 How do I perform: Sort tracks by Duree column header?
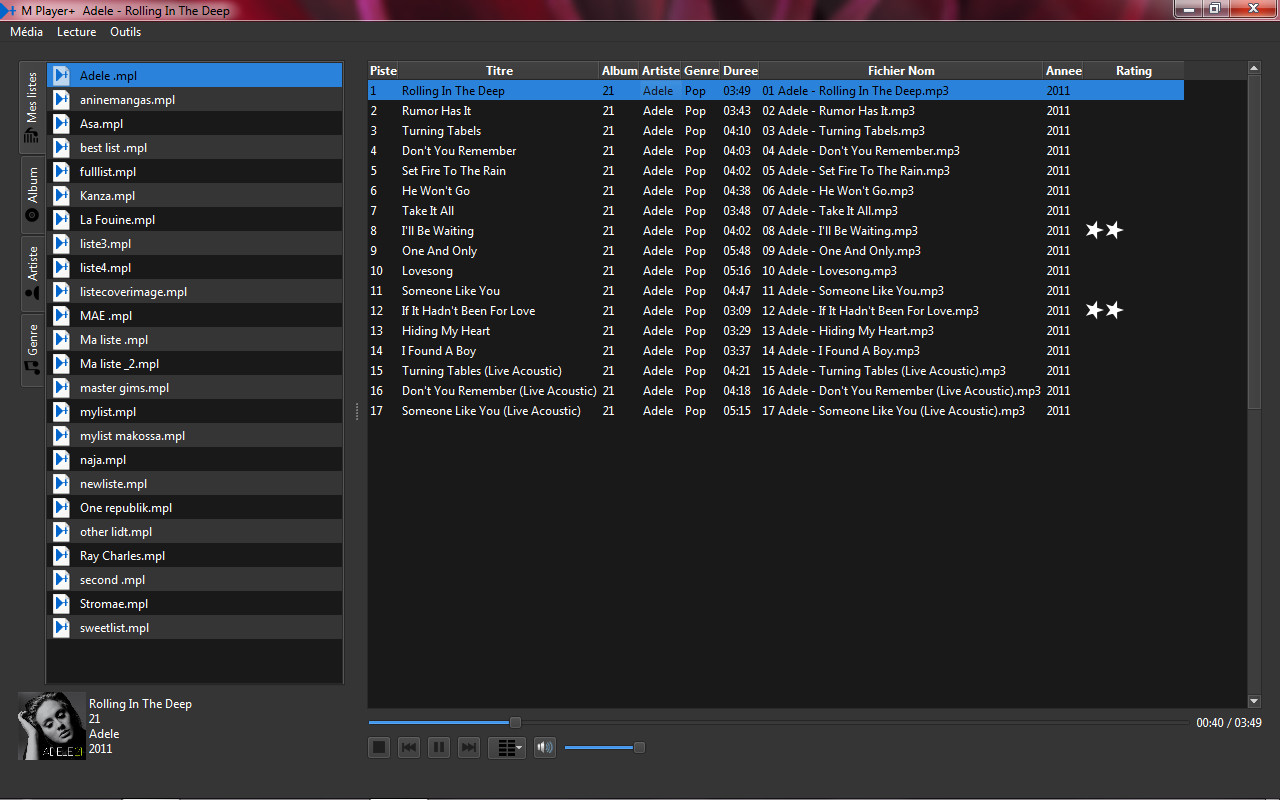[740, 71]
